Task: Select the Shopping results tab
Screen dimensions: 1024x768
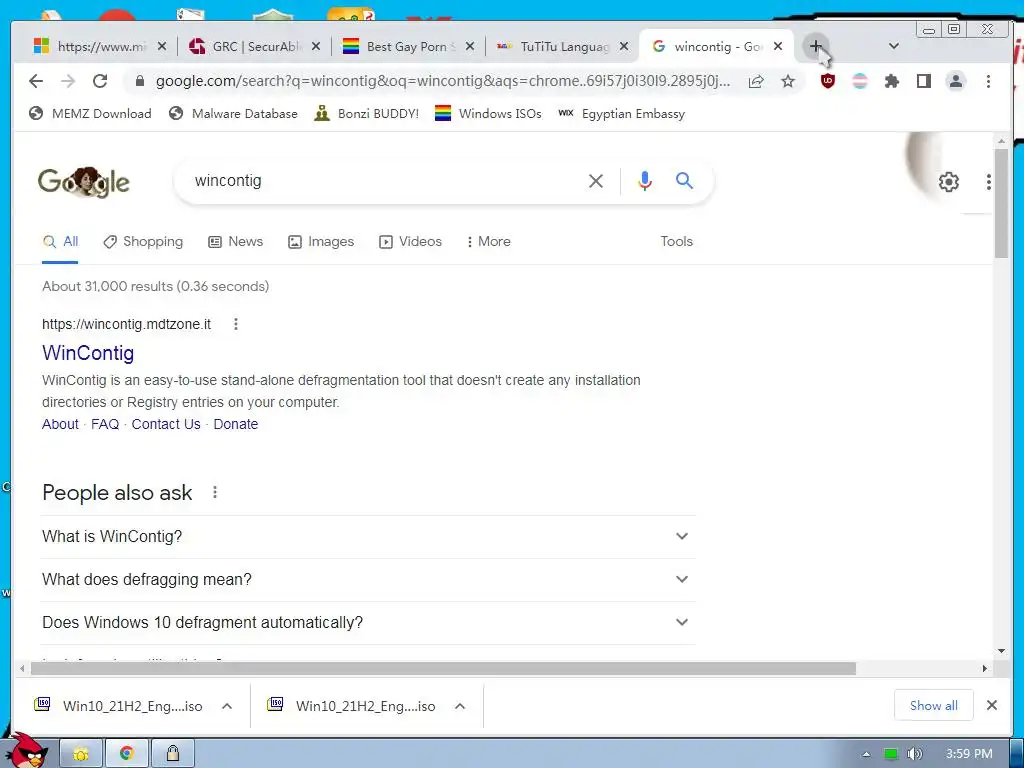Action: (143, 242)
